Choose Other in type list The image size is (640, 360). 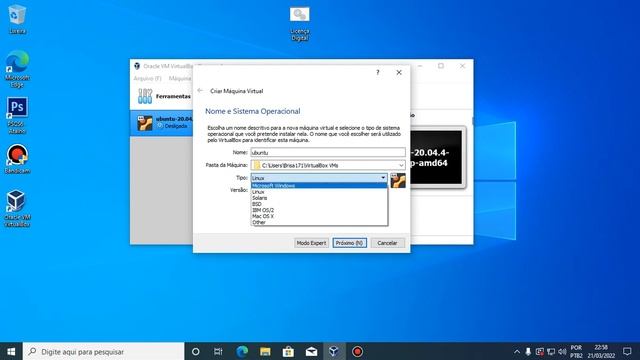319,222
